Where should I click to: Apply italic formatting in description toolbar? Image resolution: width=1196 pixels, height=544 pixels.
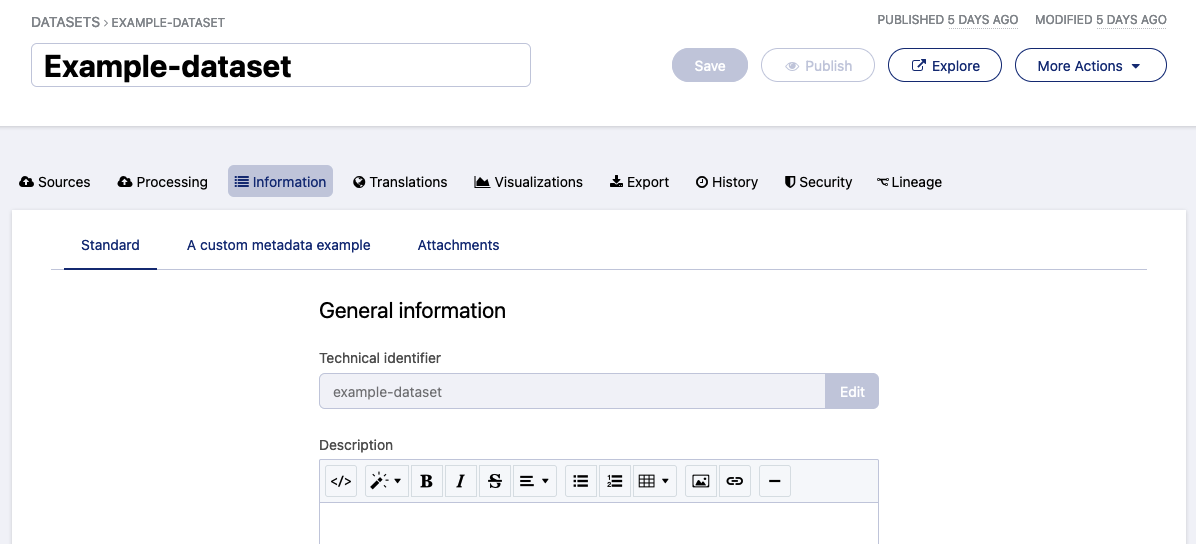pyautogui.click(x=460, y=481)
